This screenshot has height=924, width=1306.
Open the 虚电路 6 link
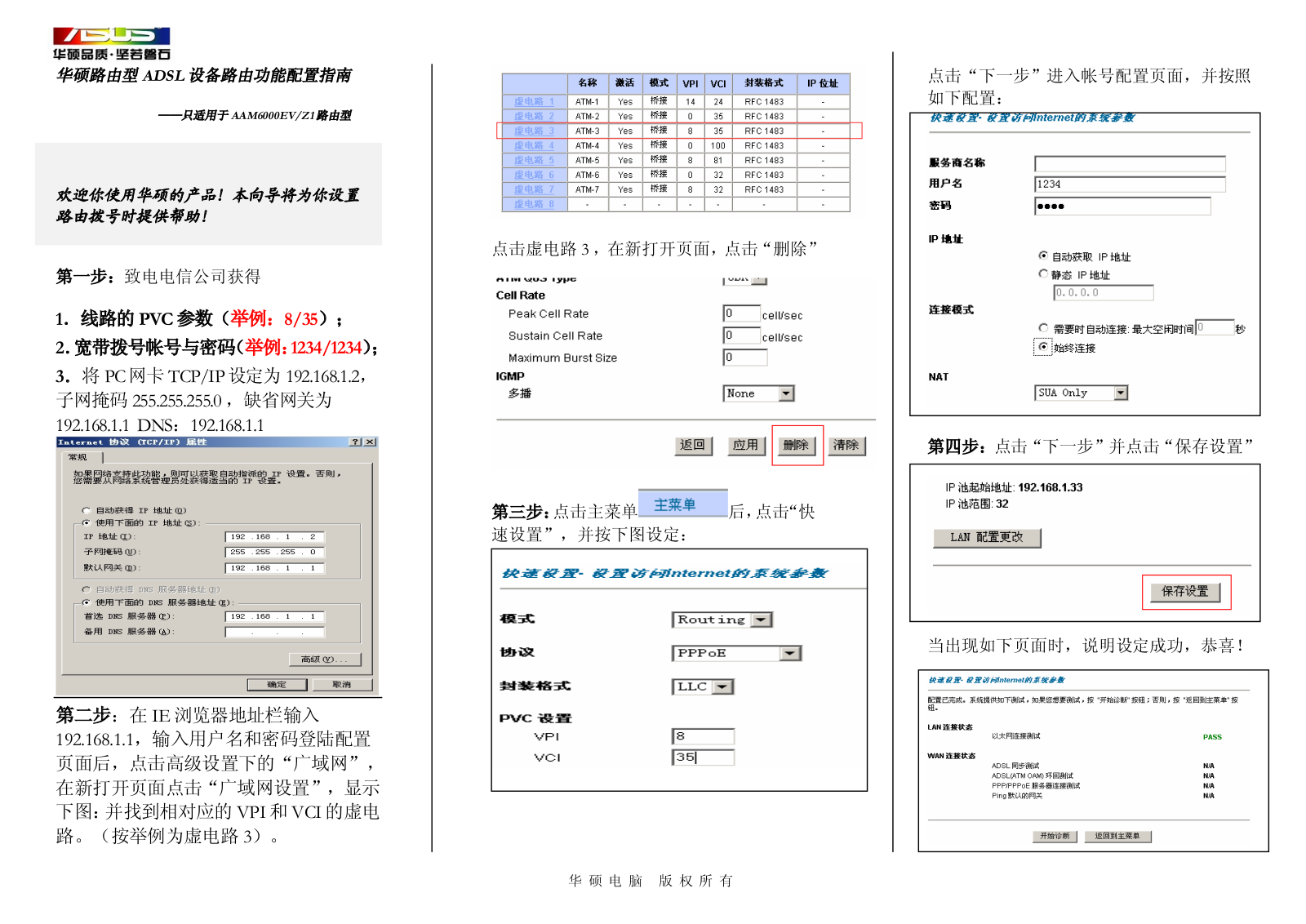click(x=534, y=175)
